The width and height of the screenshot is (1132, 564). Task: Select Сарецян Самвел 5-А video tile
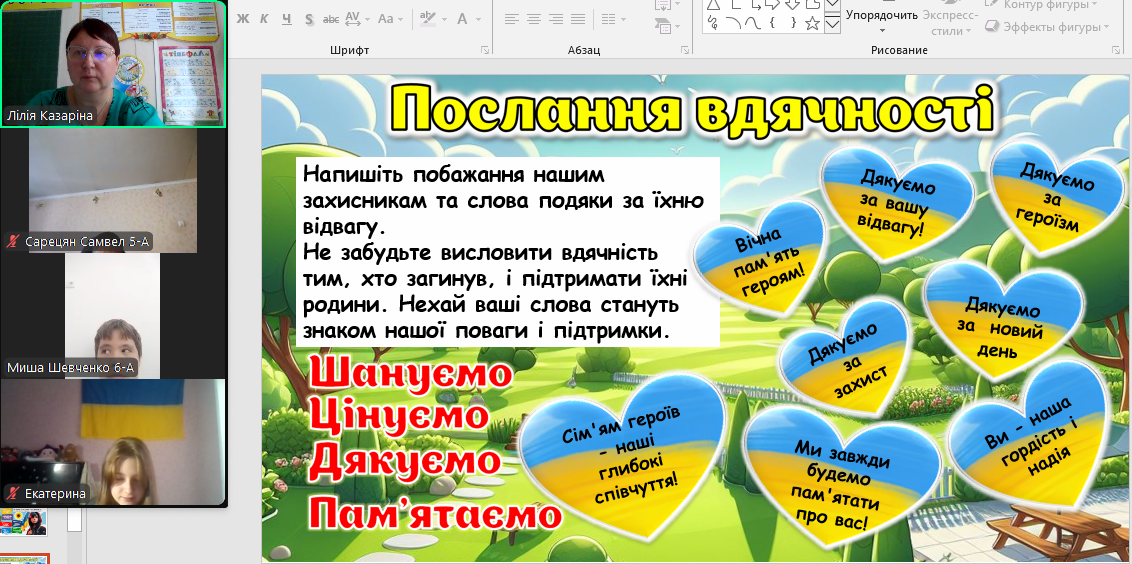[x=113, y=191]
